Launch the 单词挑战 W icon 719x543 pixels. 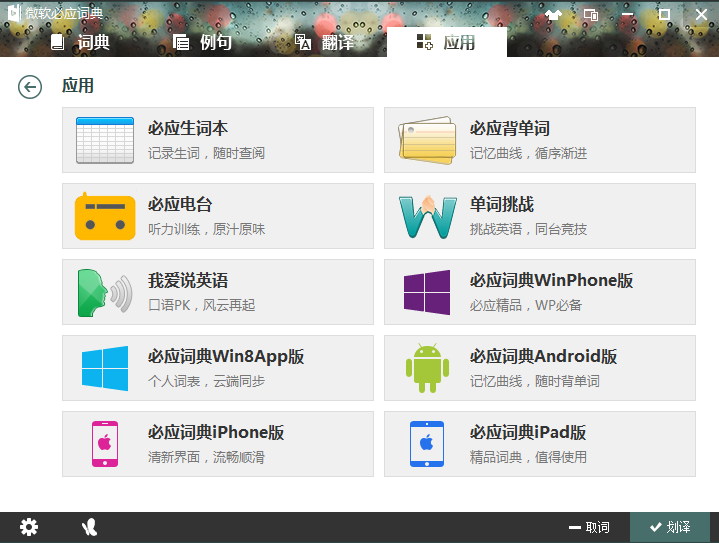tap(427, 216)
